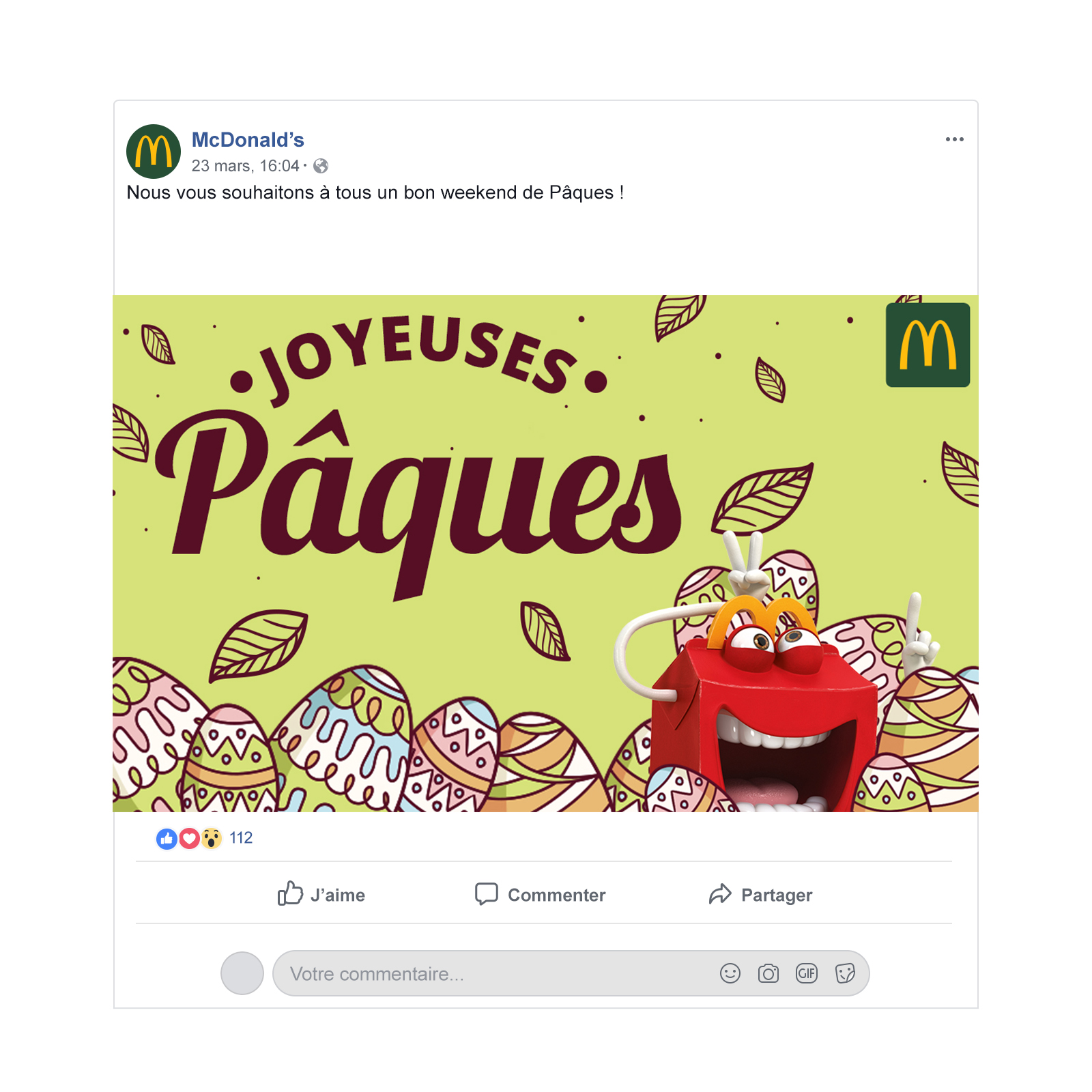This screenshot has height=1092, width=1092.
Task: Attach a photo using the camera icon
Action: click(768, 973)
